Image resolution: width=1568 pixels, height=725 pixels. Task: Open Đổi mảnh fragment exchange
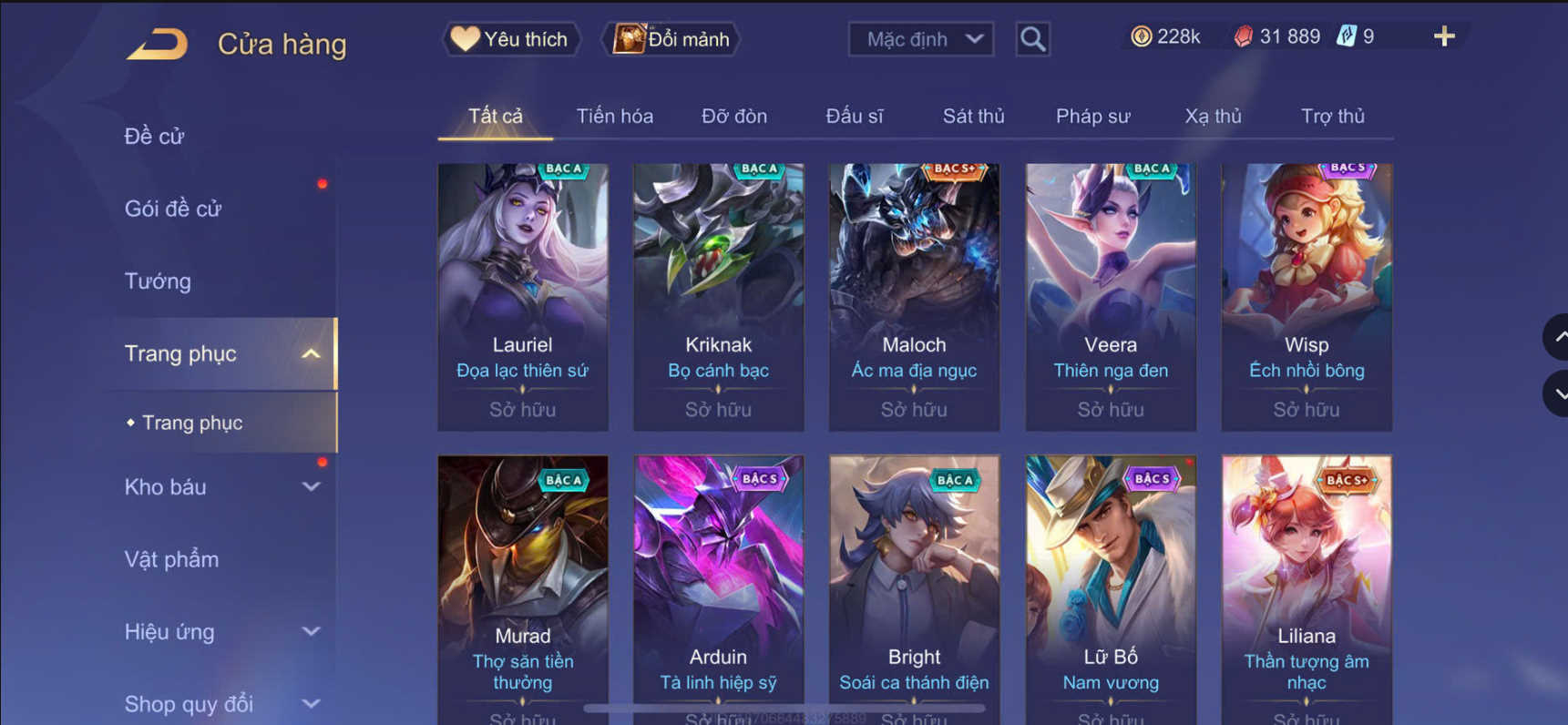pos(671,39)
